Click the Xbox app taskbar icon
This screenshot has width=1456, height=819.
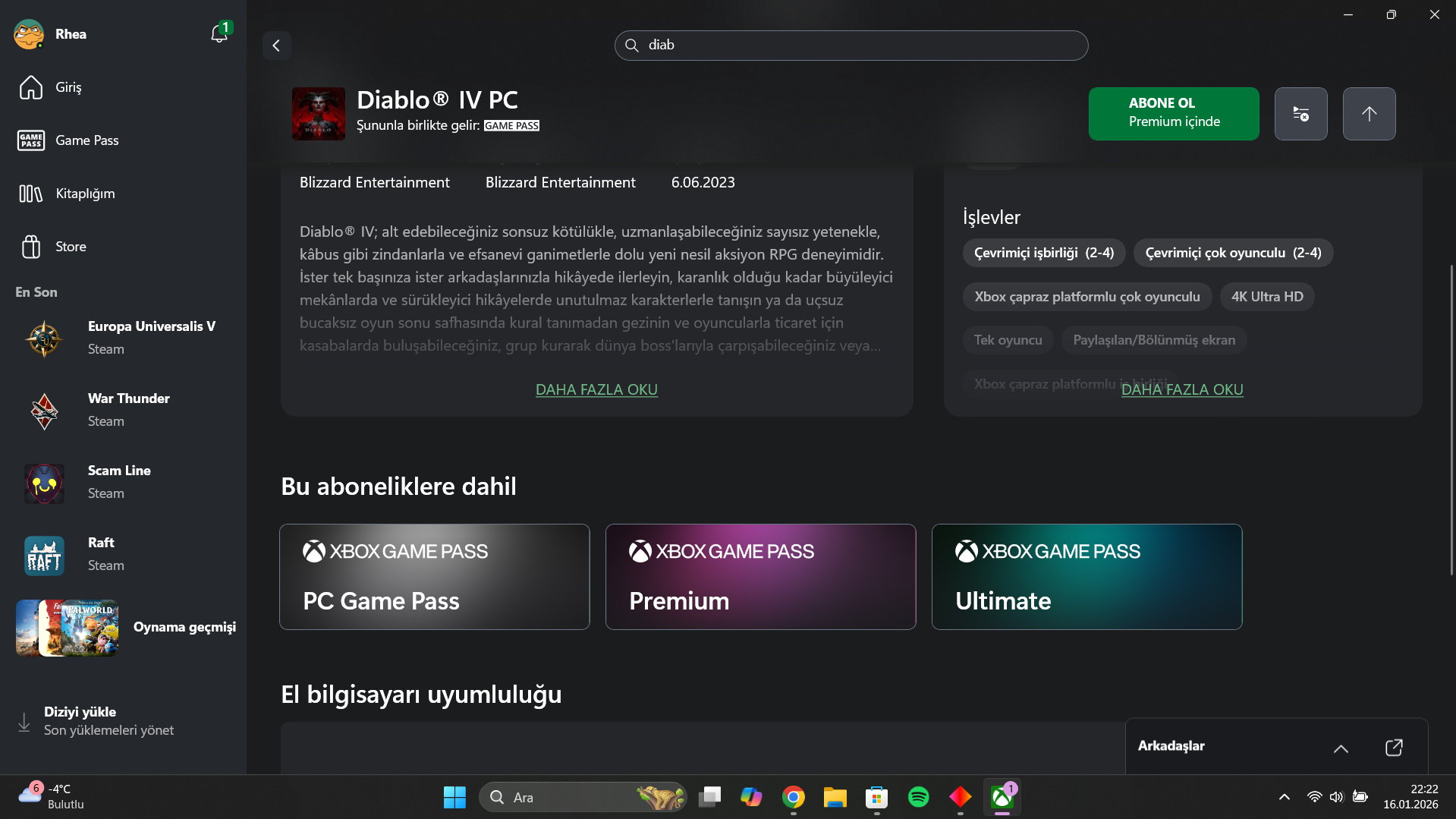tap(1002, 797)
